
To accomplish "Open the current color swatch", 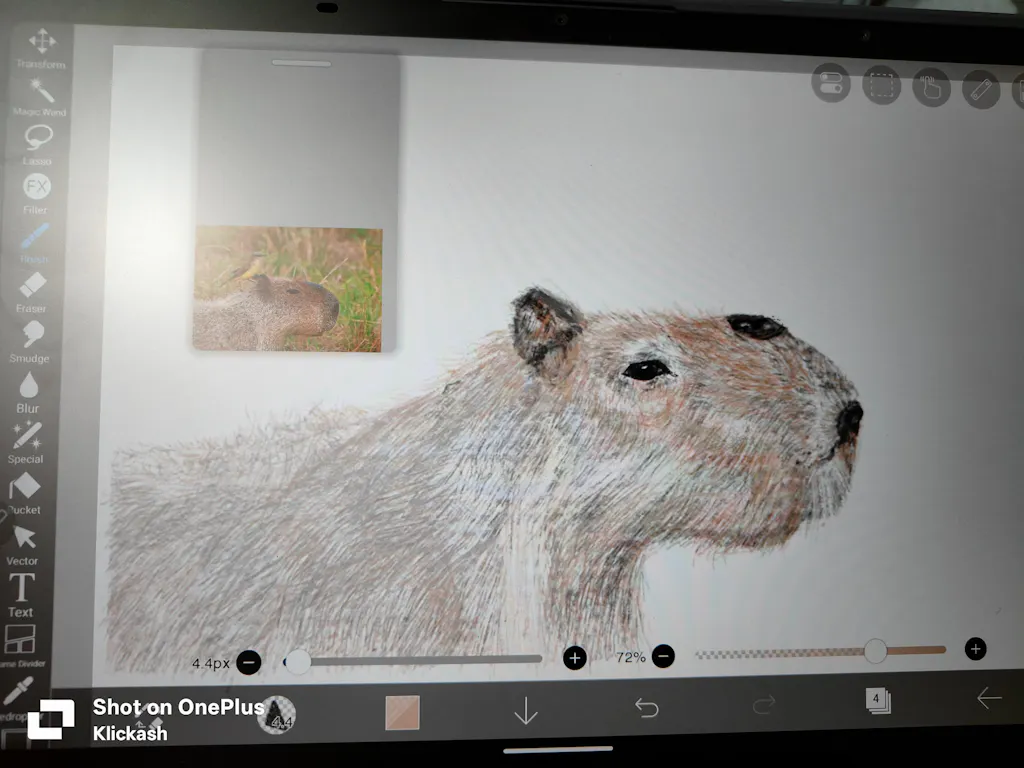I will click(402, 713).
